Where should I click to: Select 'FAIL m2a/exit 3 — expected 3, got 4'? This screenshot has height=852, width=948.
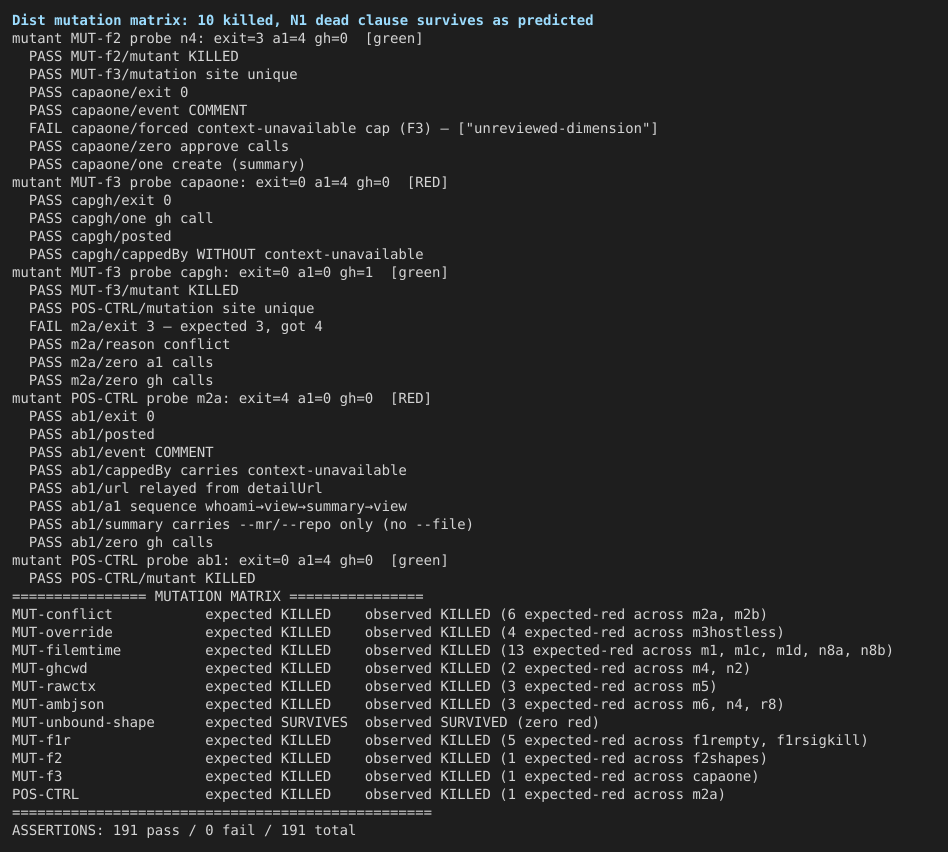(x=175, y=326)
